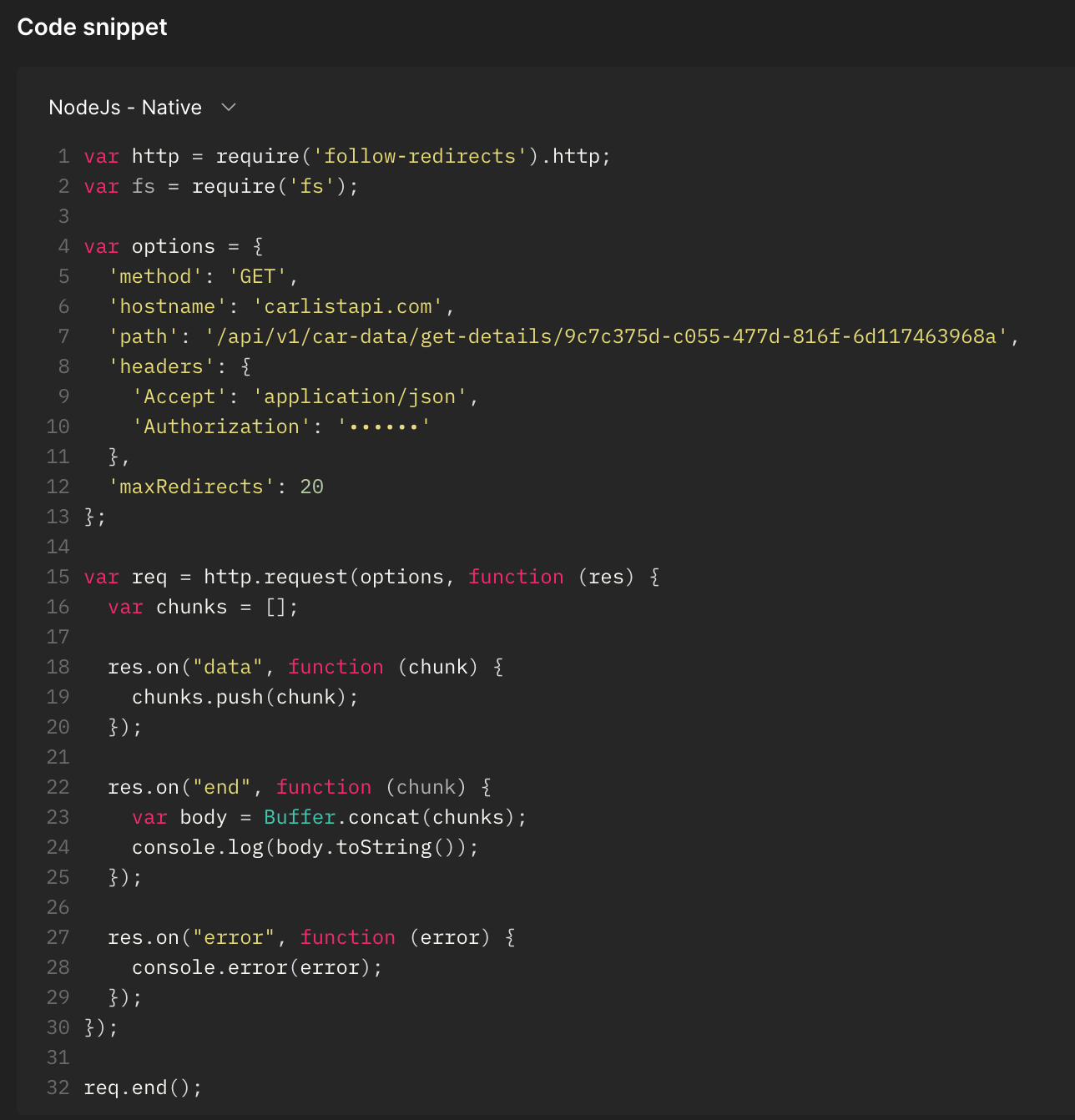Screen dimensions: 1075x1120
Task: Click the 'application/json' Accept value
Action: [x=360, y=396]
